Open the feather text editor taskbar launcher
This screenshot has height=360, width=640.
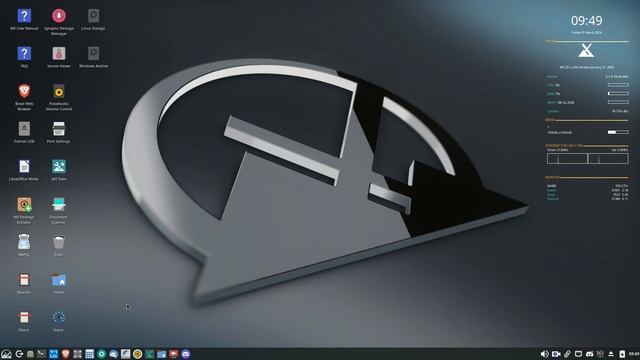click(x=126, y=354)
